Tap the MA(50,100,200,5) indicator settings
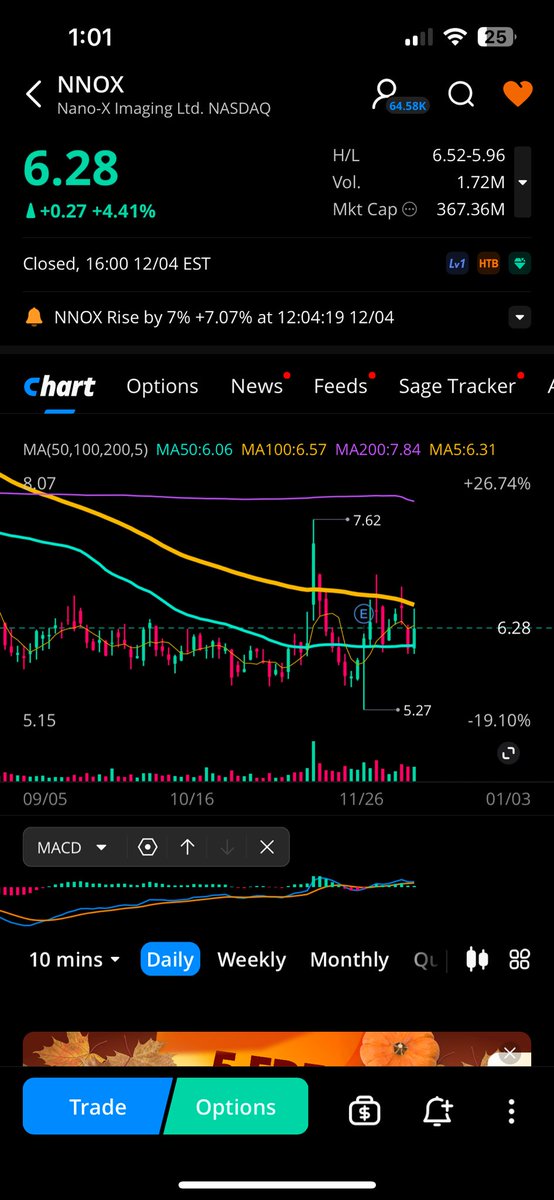554x1200 pixels. (x=85, y=450)
